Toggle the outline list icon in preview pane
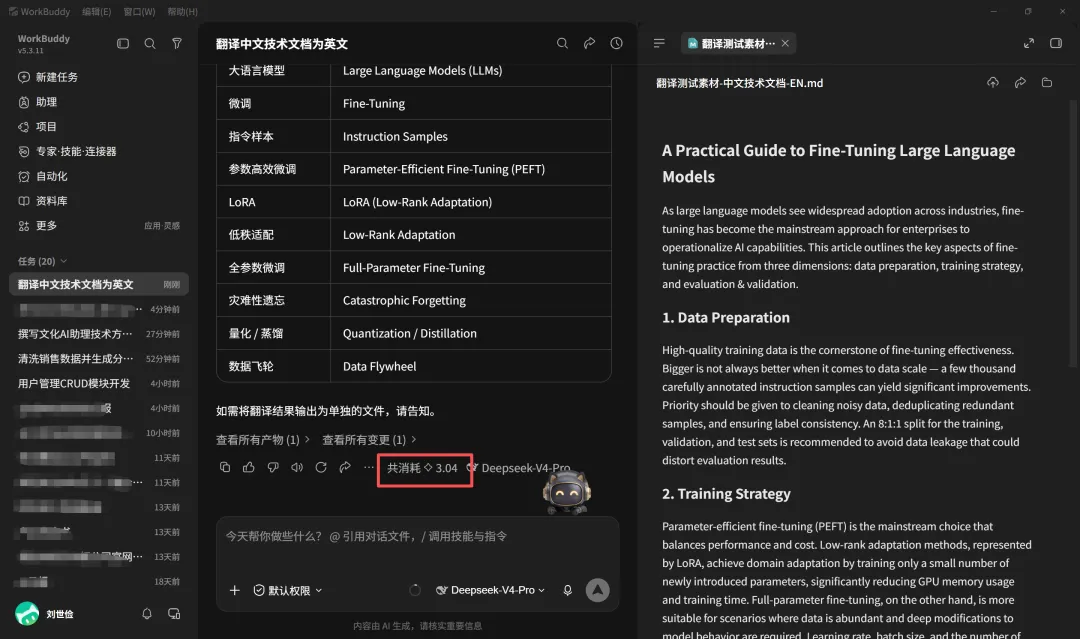 pos(659,43)
